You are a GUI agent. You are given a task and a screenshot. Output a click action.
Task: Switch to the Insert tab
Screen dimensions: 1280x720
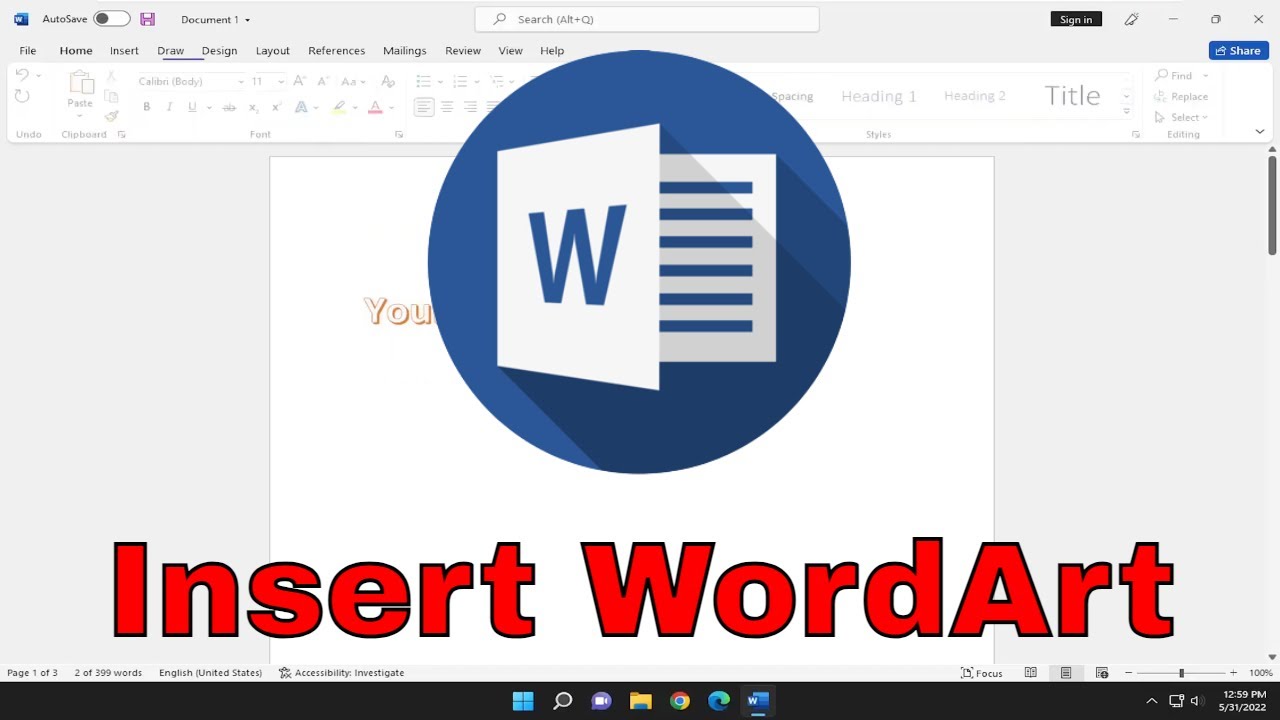124,51
